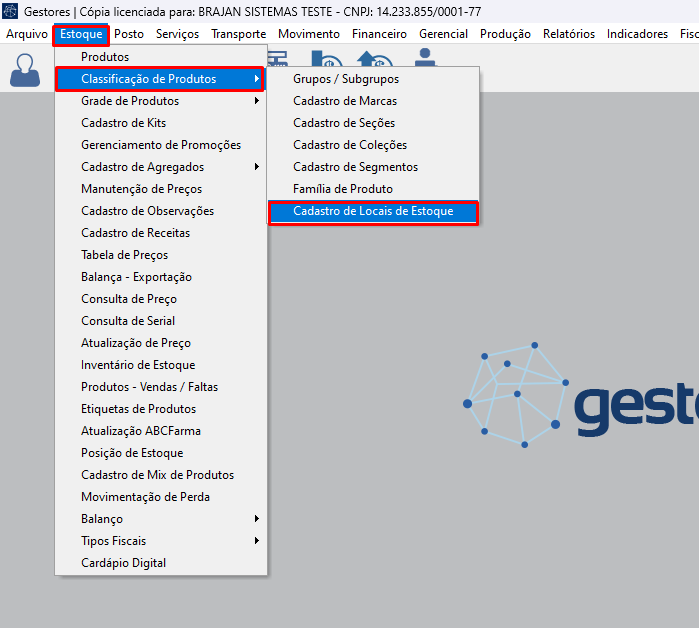Select Cadastro de Locais de Estoque

pos(373,211)
